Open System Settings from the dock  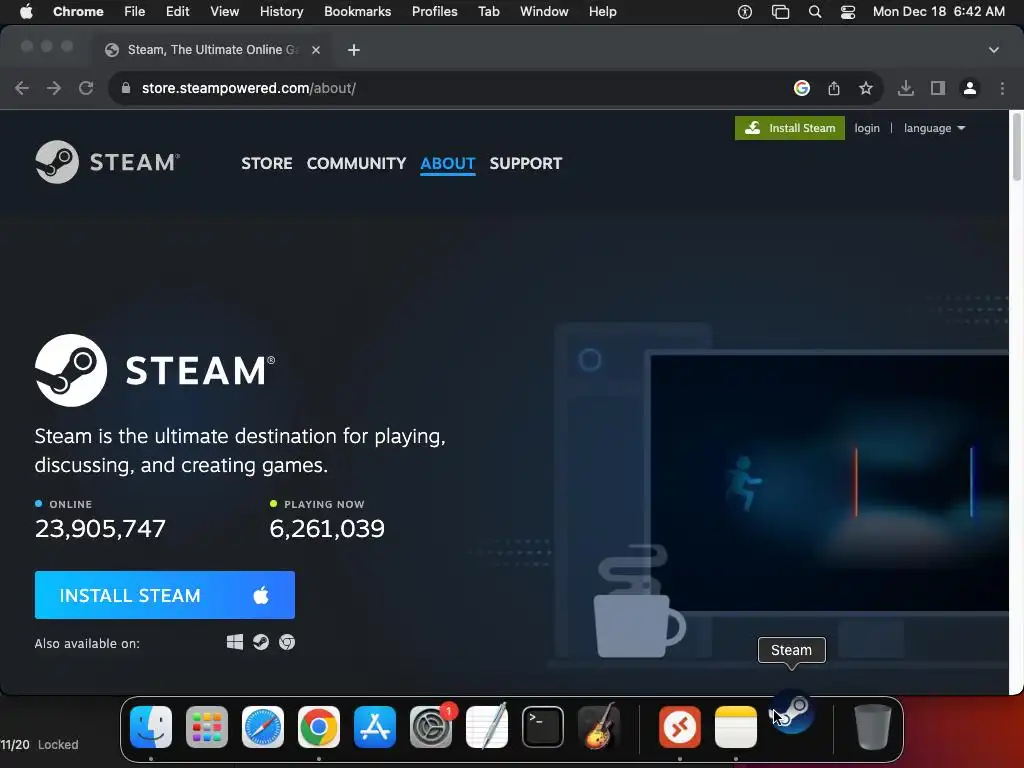tap(431, 727)
